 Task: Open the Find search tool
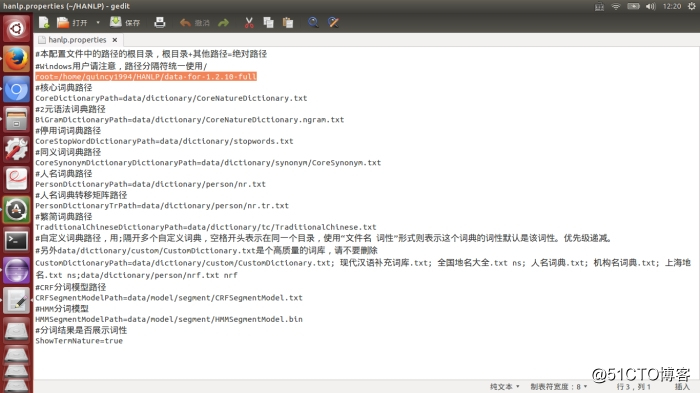pyautogui.click(x=313, y=22)
